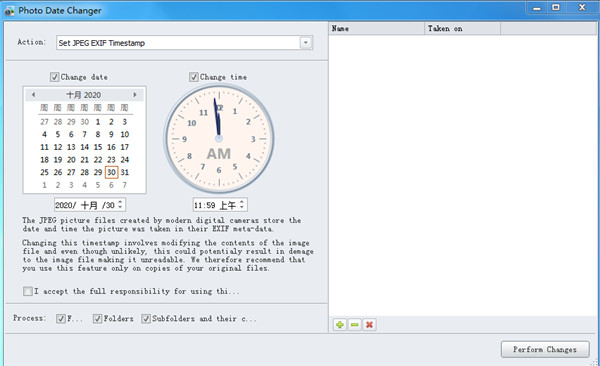Image resolution: width=600 pixels, height=366 pixels.
Task: Click the yellow minus remove file icon
Action: tap(355, 325)
